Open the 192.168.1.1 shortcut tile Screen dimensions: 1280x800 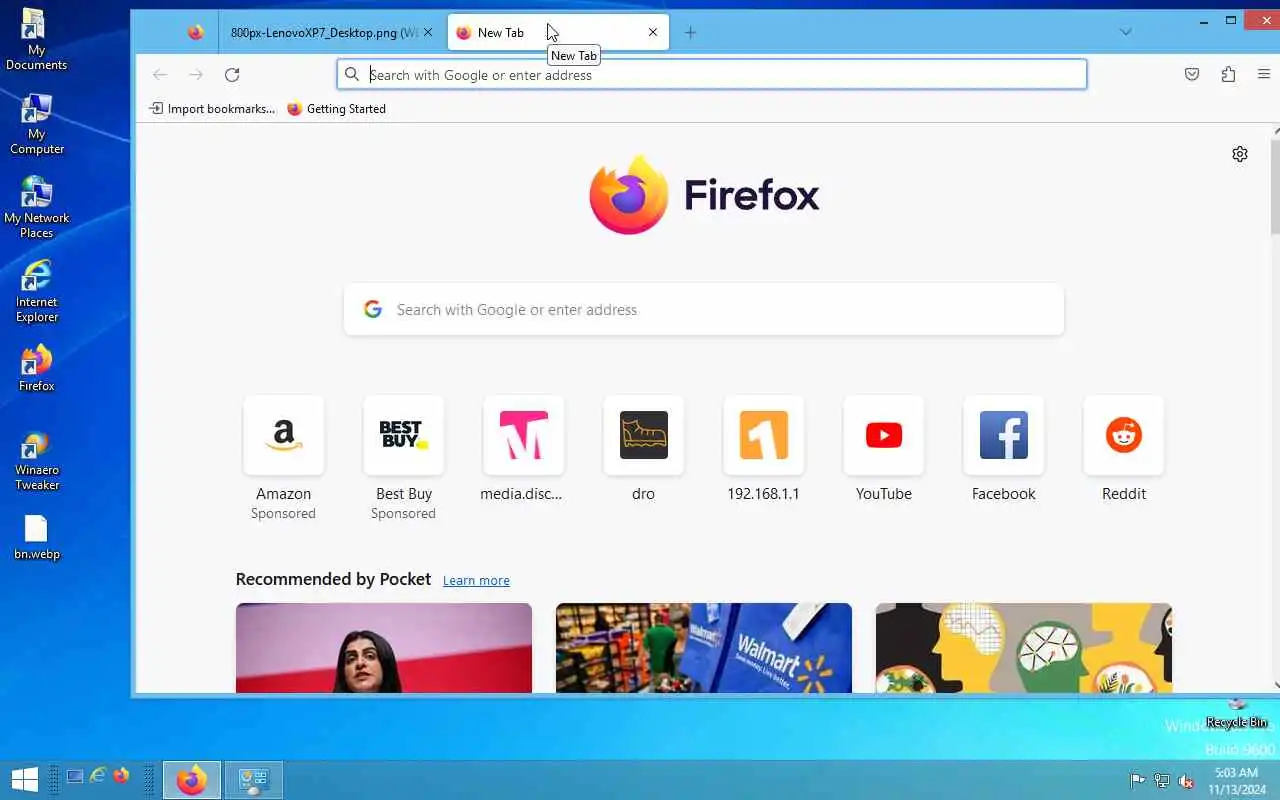pos(764,435)
